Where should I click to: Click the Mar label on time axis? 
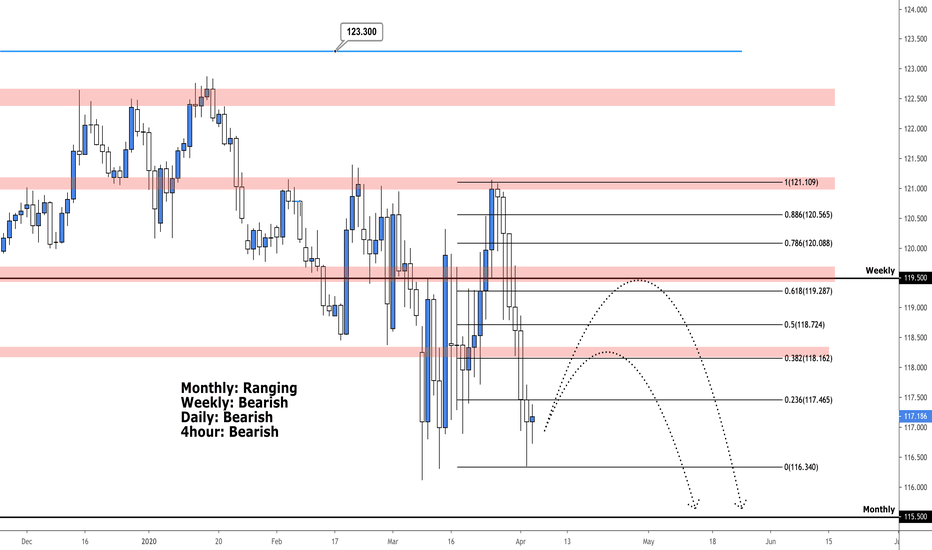pos(392,542)
